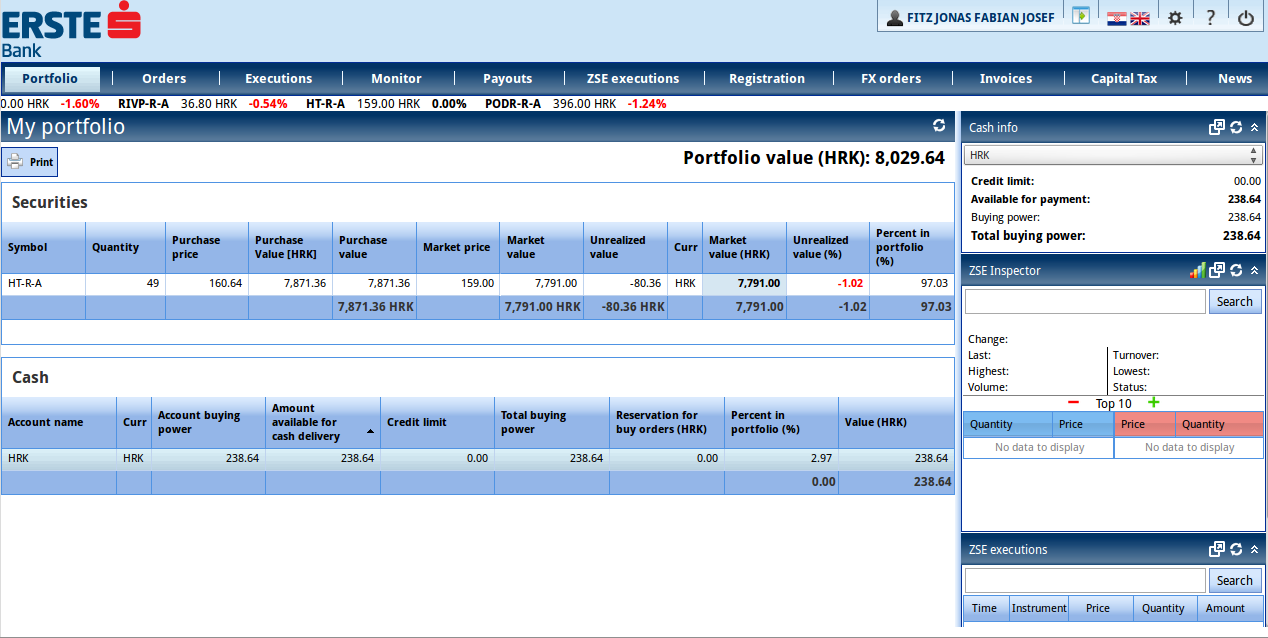Click Search button in ZSE Inspector
The height and width of the screenshot is (638, 1268).
coord(1234,301)
